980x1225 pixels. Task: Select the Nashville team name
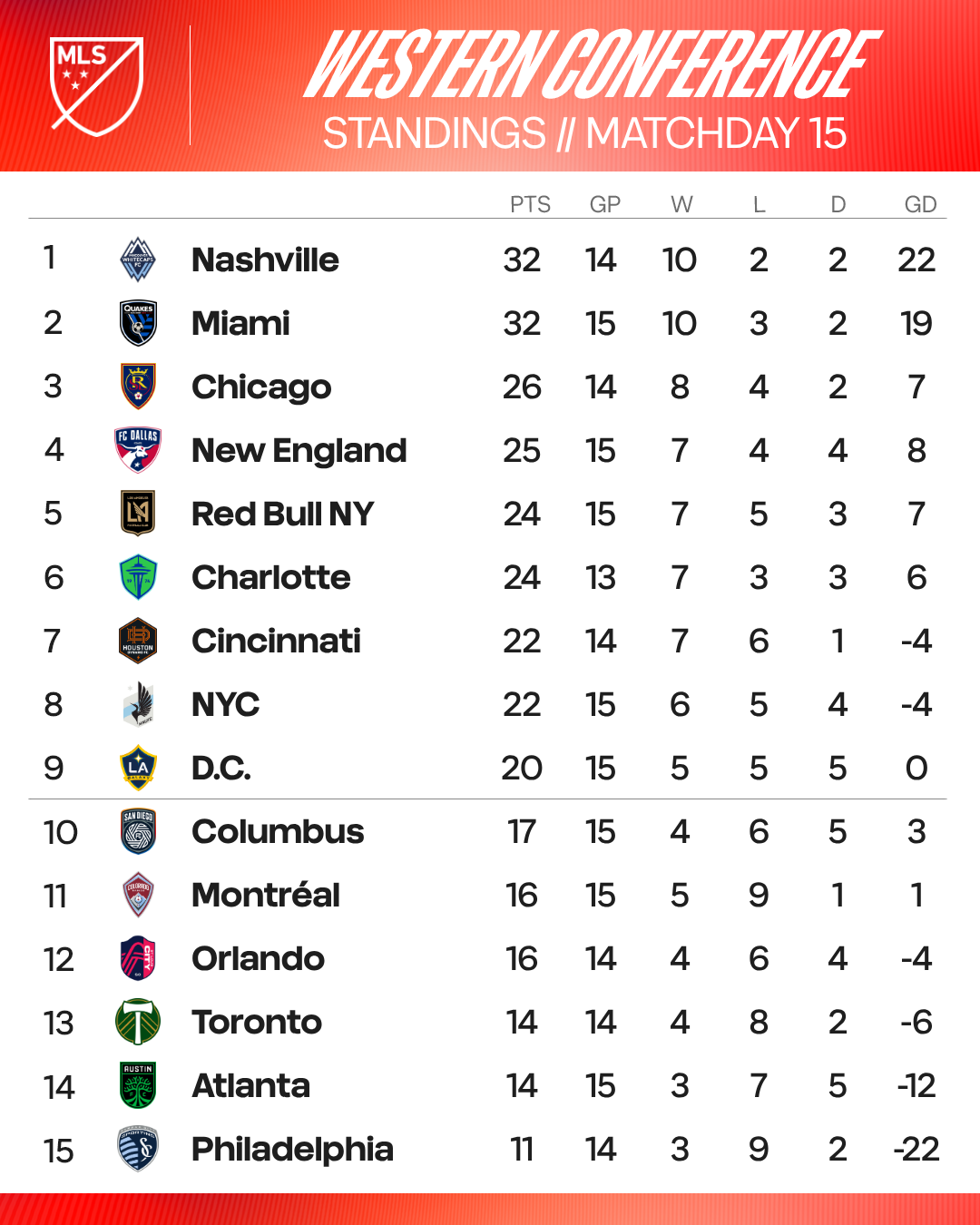tap(265, 260)
